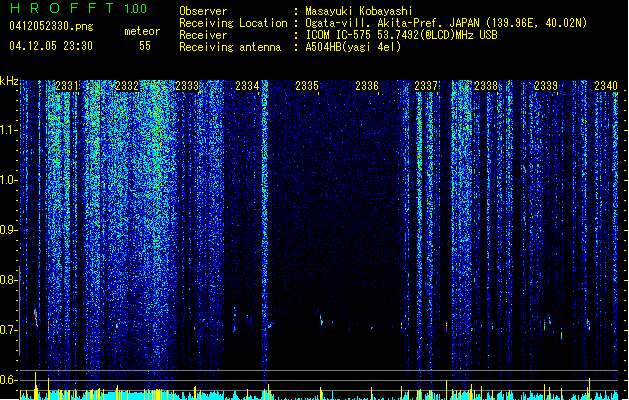Click time marker 2340
The height and width of the screenshot is (400, 629).
[606, 86]
